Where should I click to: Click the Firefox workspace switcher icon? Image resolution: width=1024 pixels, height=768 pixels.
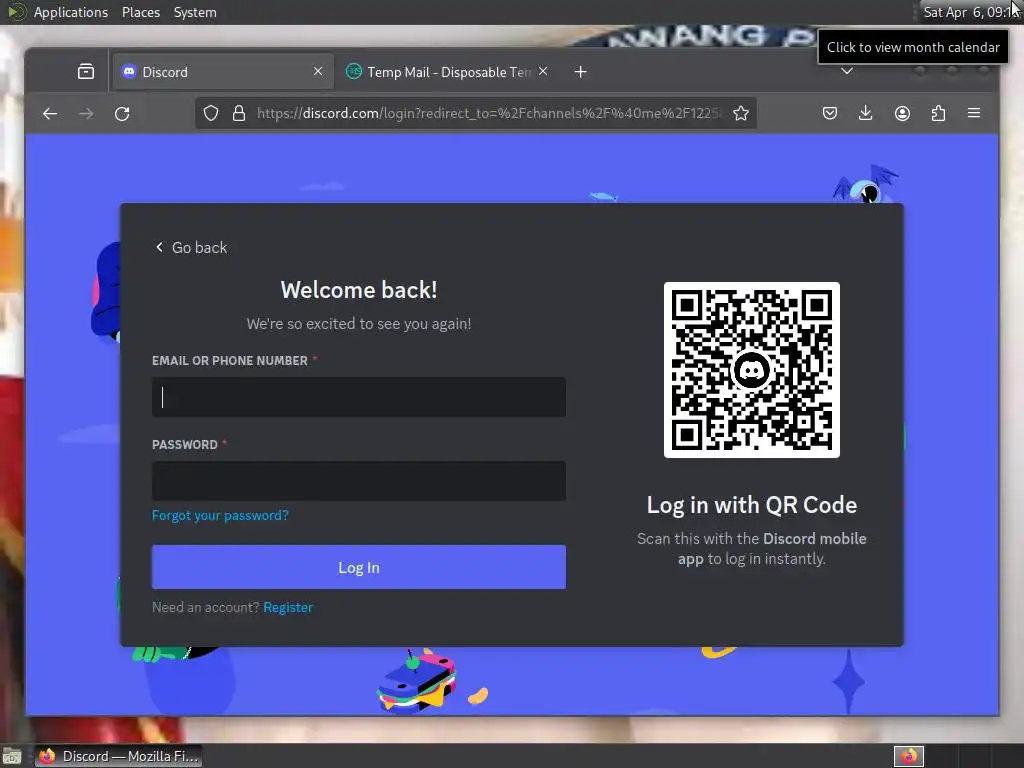coord(908,756)
